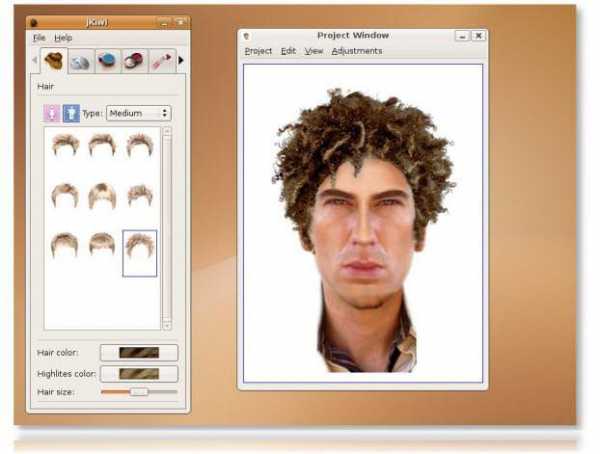Open the pink lipstick tab
This screenshot has width=600, height=454.
coord(161,60)
